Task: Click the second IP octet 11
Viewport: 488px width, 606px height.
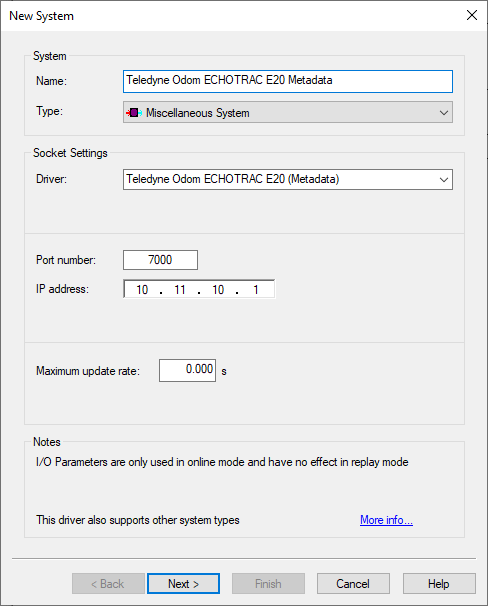Action: (180, 289)
